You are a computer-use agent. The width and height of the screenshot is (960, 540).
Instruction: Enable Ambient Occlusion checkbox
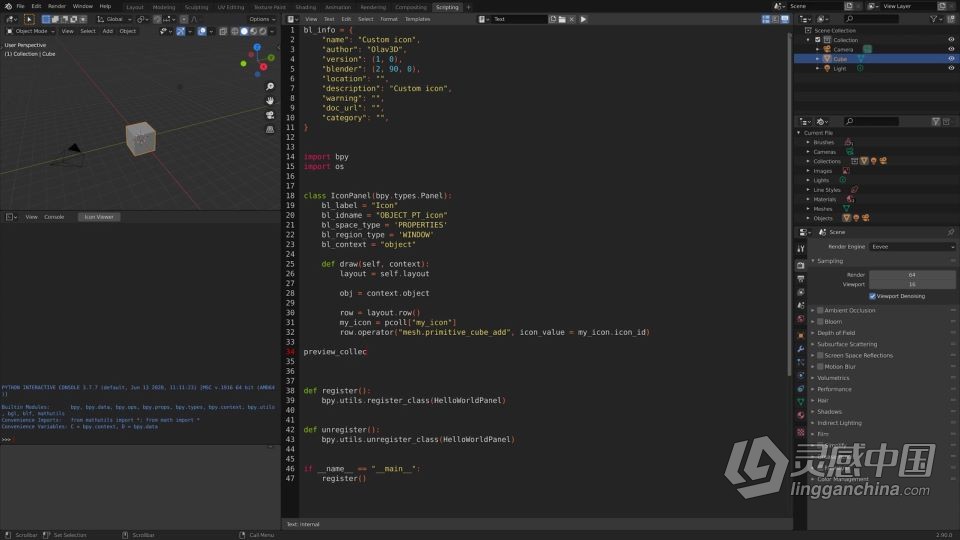[x=820, y=310]
